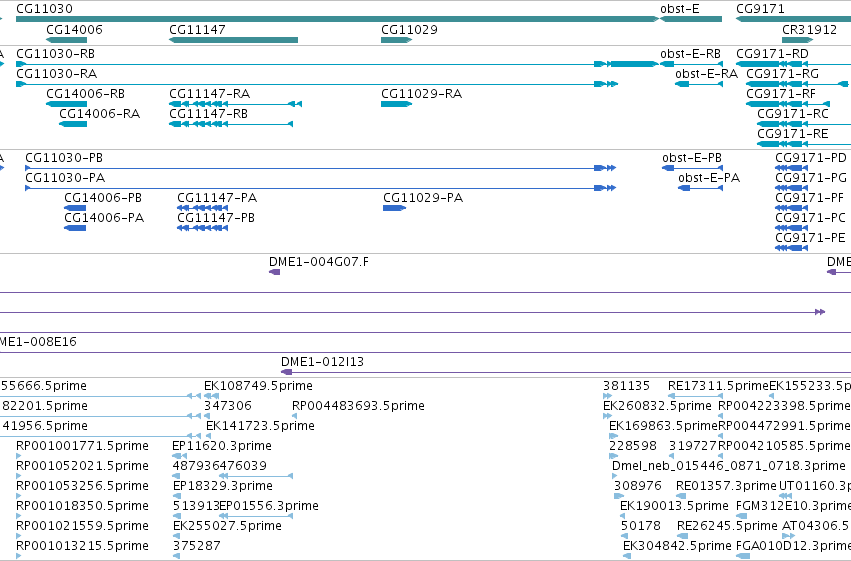This screenshot has height=561, width=851.
Task: Select the 375287 EST label
Action: [197, 546]
